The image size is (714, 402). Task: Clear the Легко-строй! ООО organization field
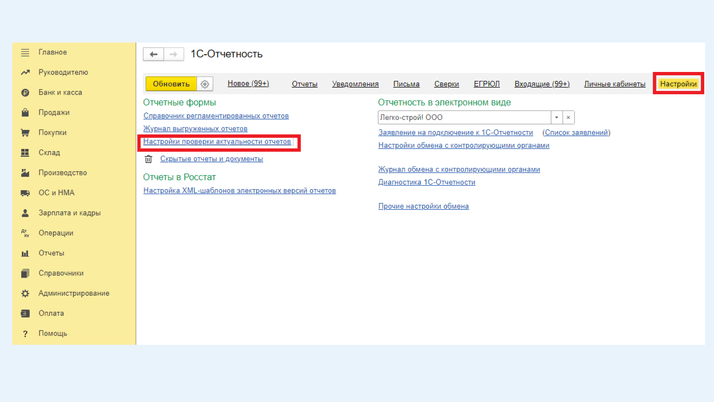click(x=569, y=117)
